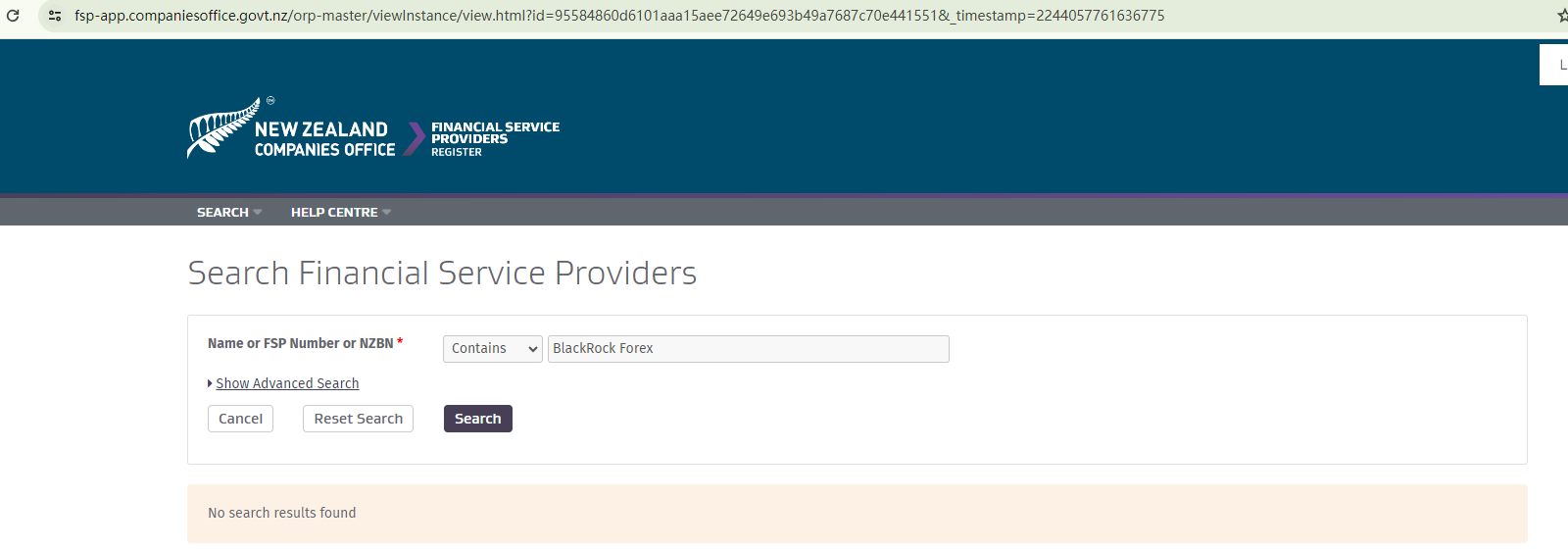View site information icon in address bar
Image resolution: width=1568 pixels, height=550 pixels.
pos(55,16)
